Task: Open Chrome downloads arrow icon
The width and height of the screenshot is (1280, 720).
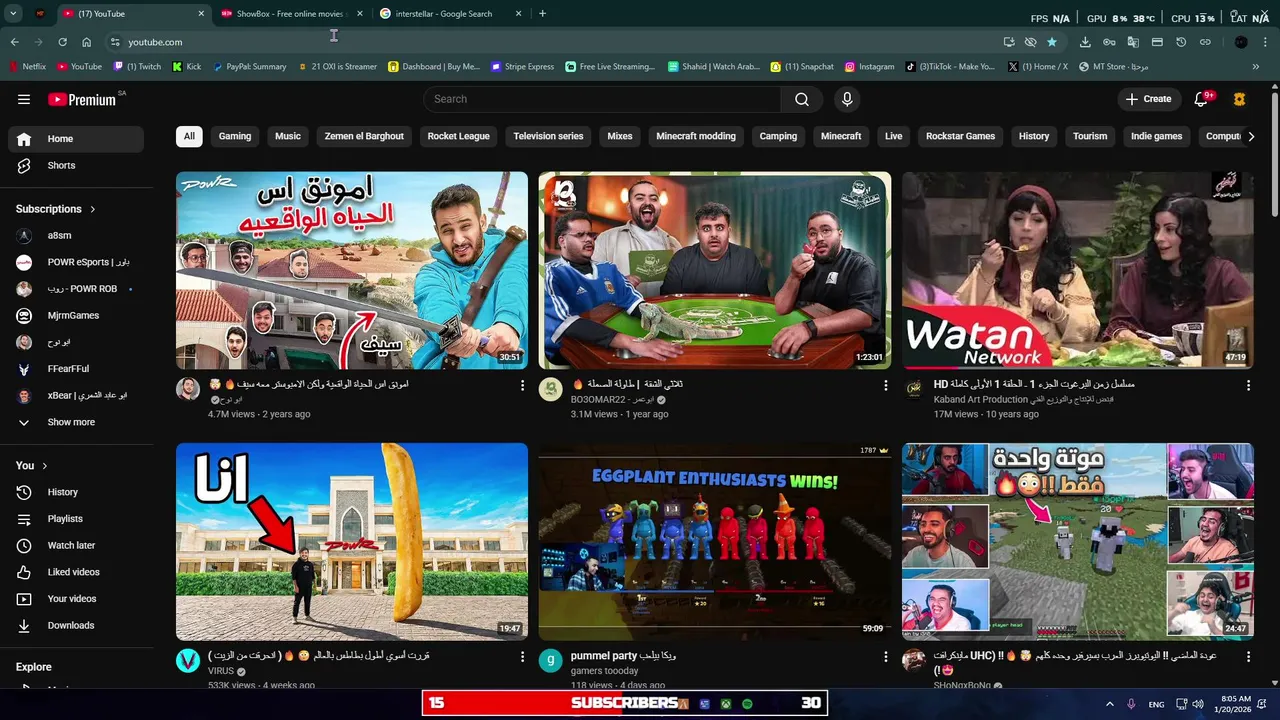Action: coord(1085,42)
